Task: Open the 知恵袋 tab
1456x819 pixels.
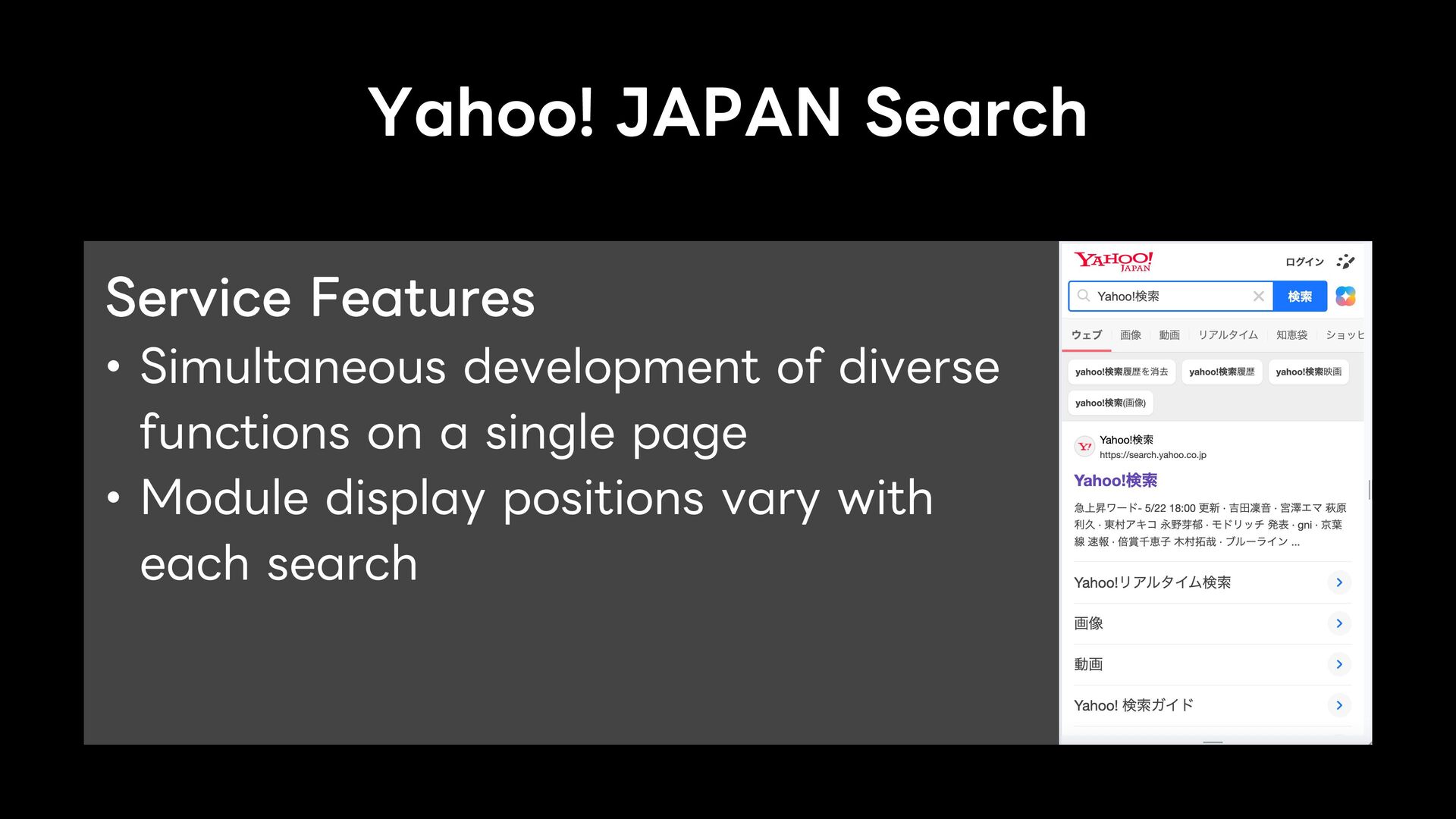Action: click(1291, 334)
